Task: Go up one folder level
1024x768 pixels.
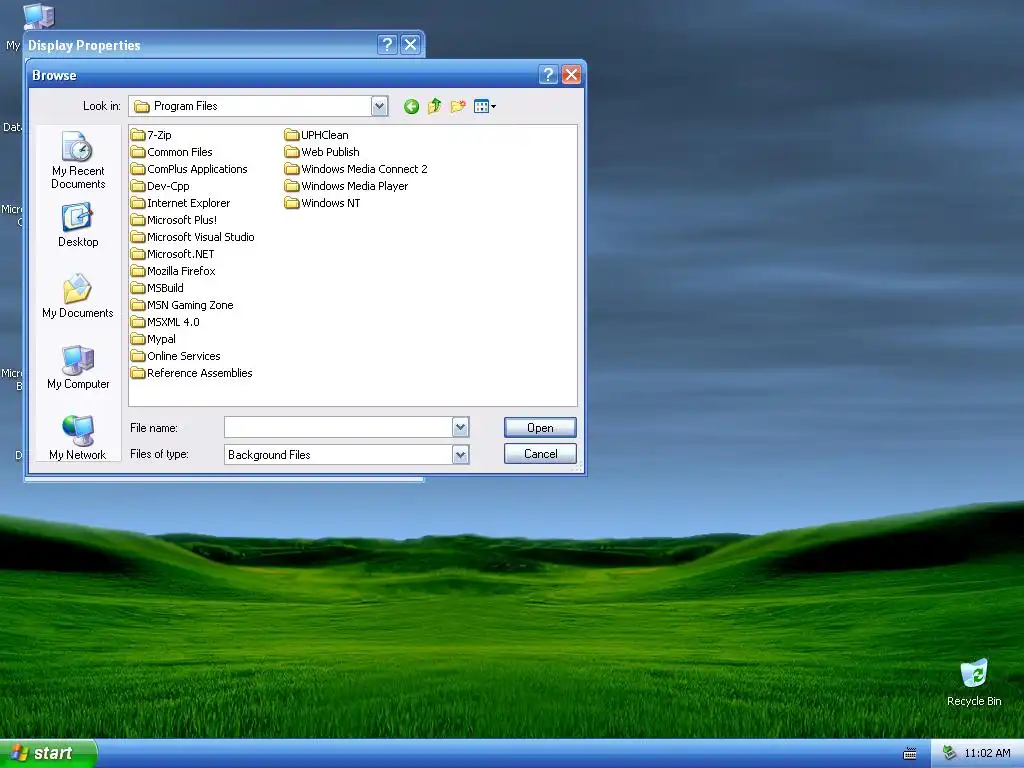Action: pos(434,106)
